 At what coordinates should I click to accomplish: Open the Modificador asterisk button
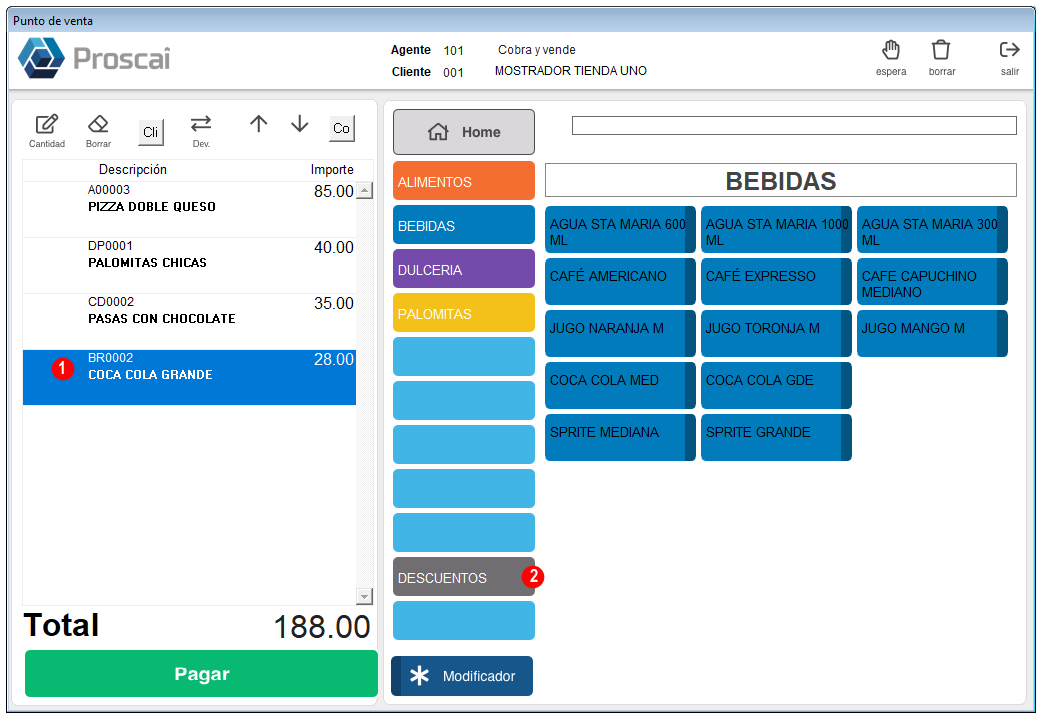tap(462, 676)
